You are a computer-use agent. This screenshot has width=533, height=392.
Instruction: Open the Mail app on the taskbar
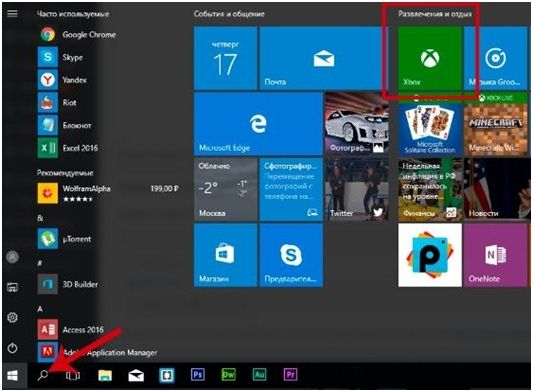click(x=136, y=375)
